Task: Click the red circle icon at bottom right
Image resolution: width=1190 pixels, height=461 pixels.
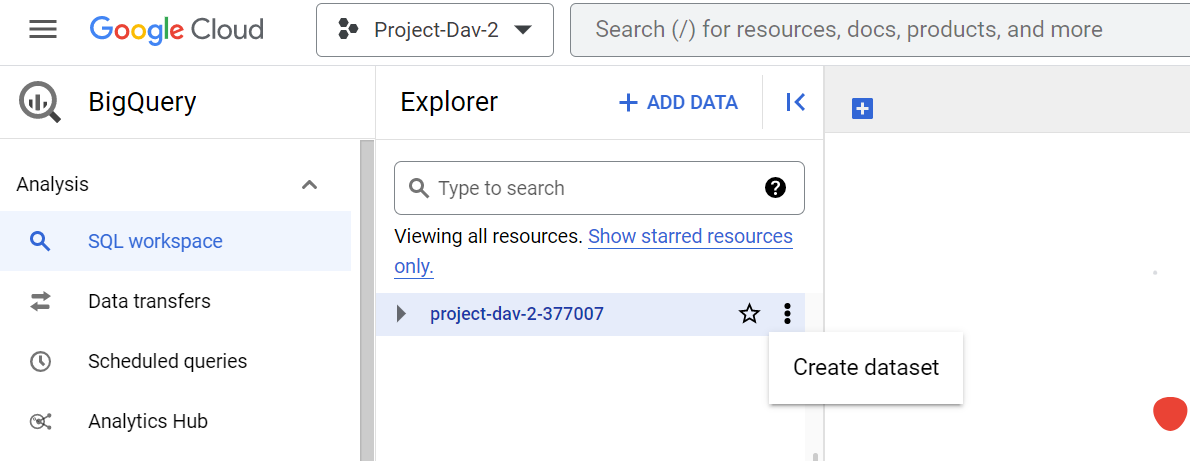Action: pos(1169,414)
